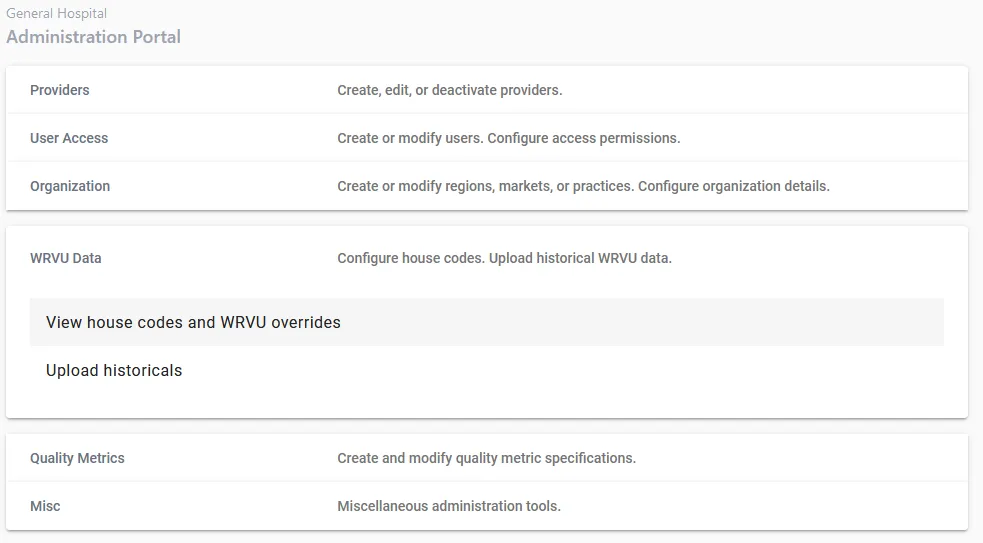Click blank area right of Upload historicals
This screenshot has height=543, width=983.
(x=600, y=370)
